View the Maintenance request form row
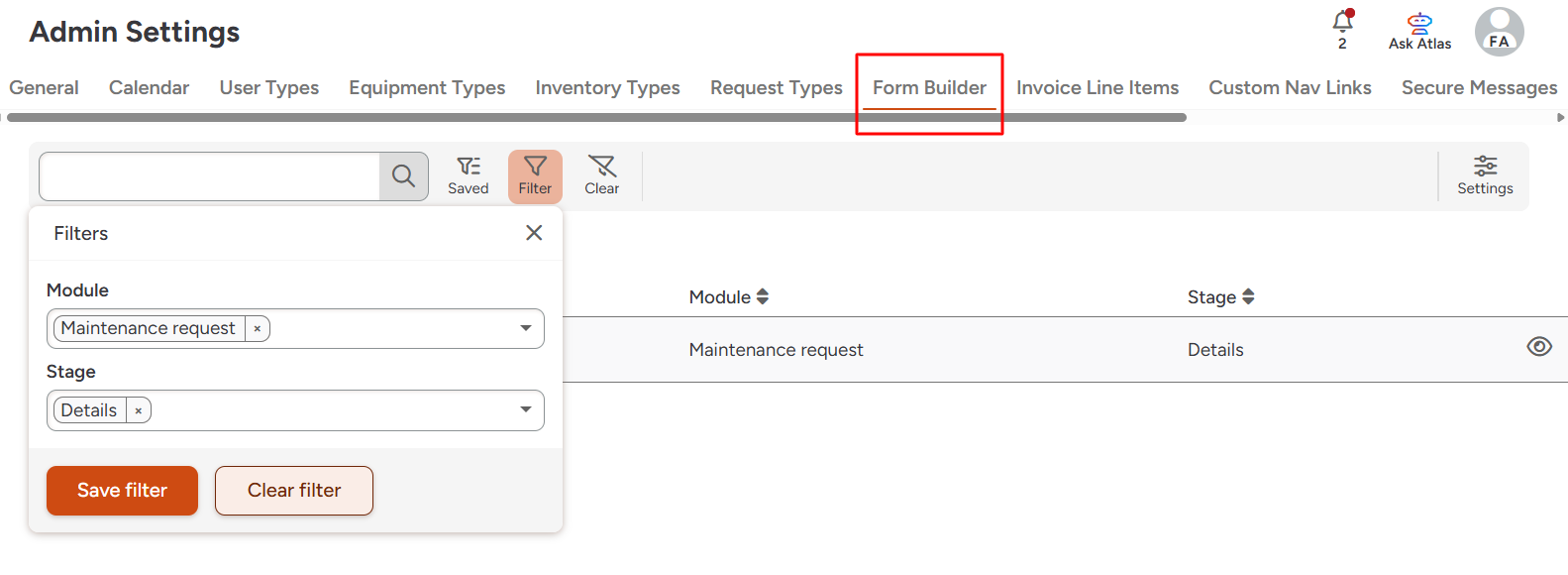Image resolution: width=1568 pixels, height=575 pixels. (1538, 347)
